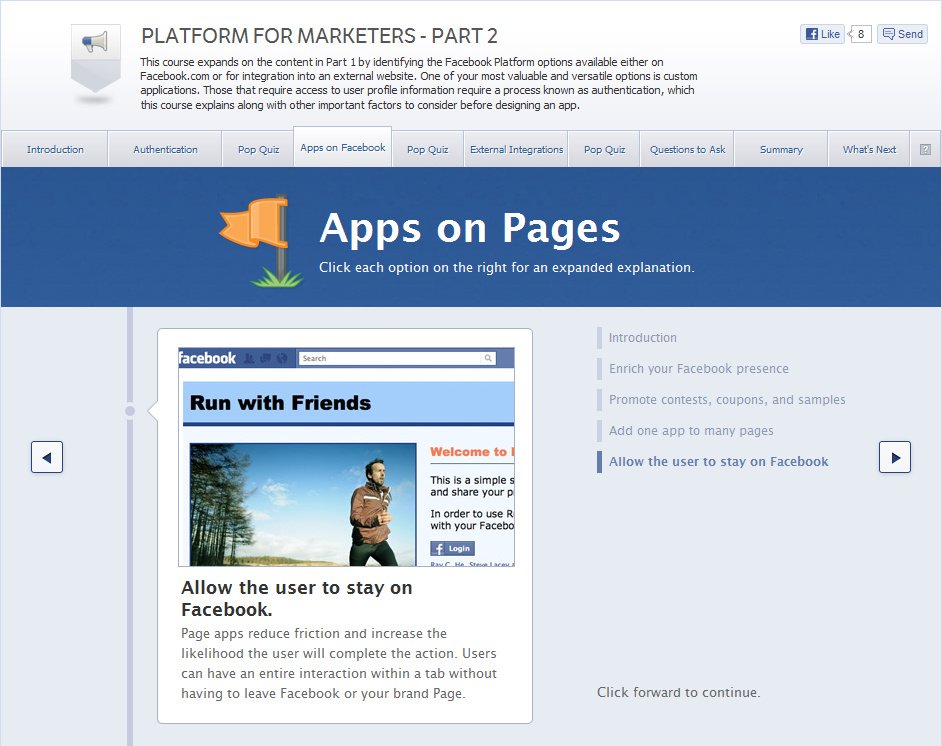The height and width of the screenshot is (746, 942).
Task: Click the 'Apps on Pages' heading
Action: (469, 228)
